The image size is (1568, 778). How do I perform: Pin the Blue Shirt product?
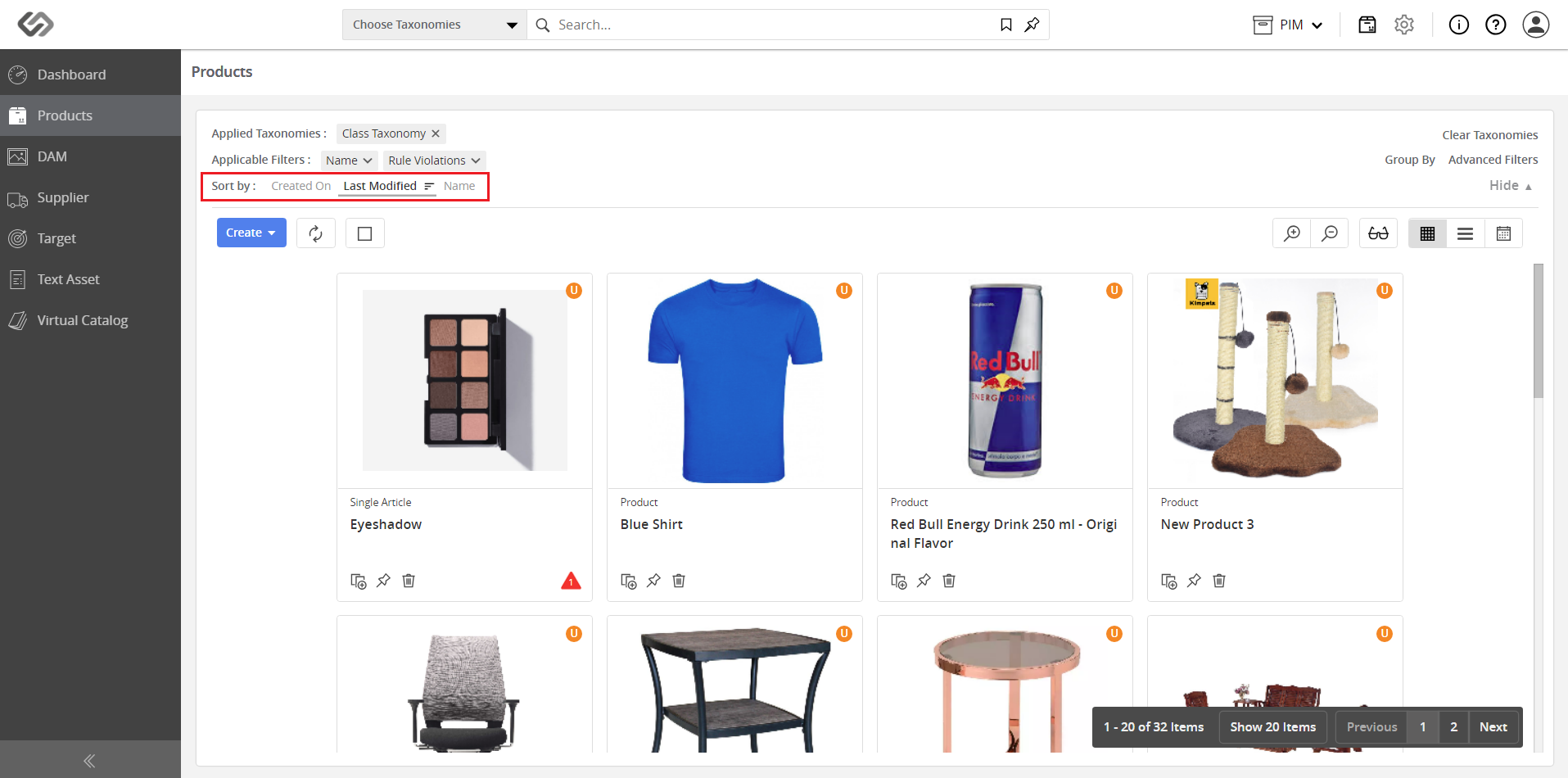point(653,581)
